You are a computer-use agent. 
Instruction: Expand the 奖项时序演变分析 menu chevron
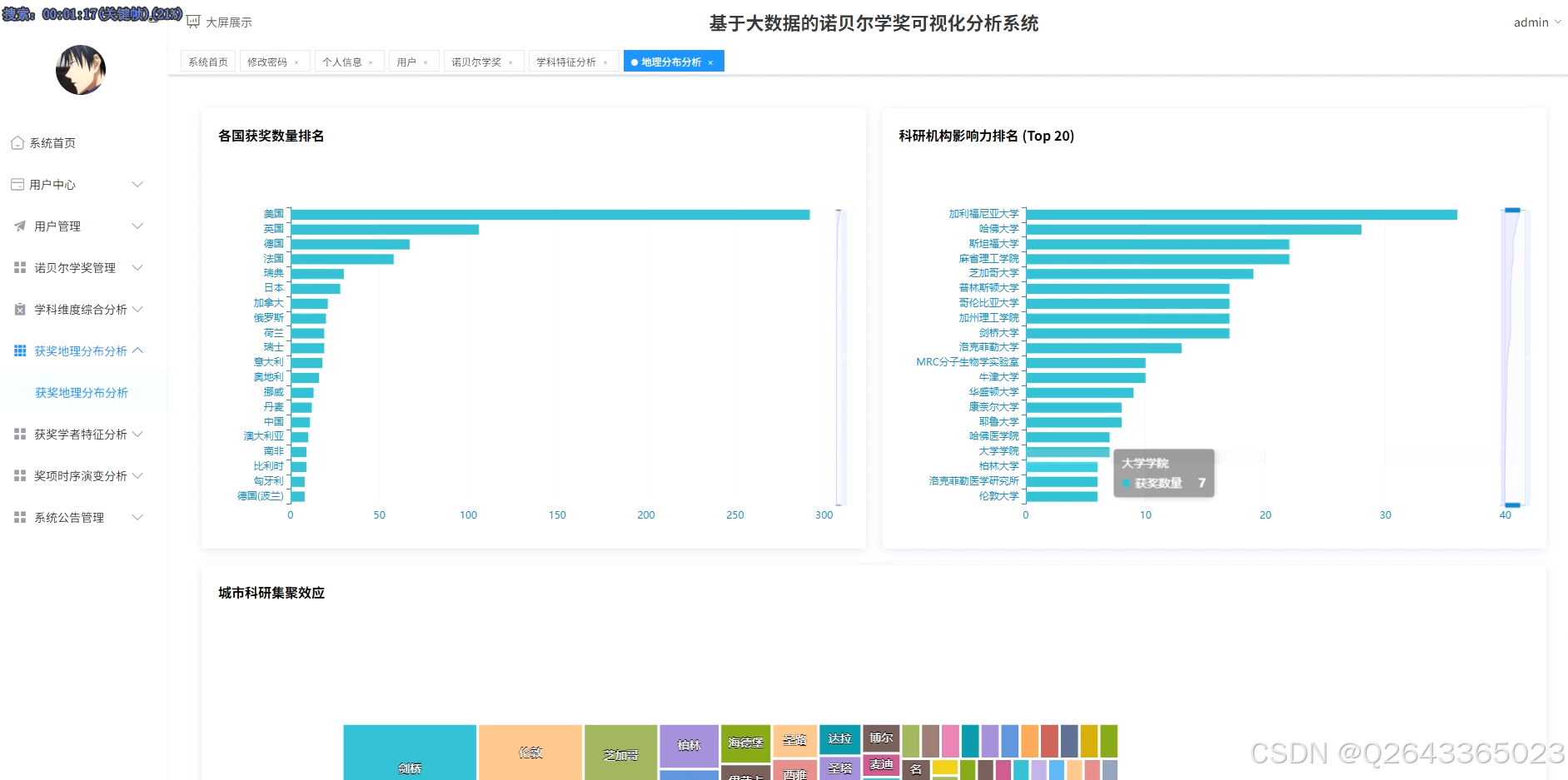coord(137,476)
